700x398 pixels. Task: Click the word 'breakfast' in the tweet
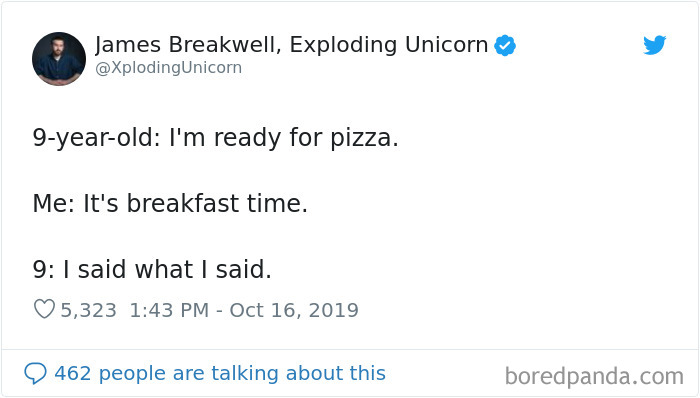coord(183,203)
